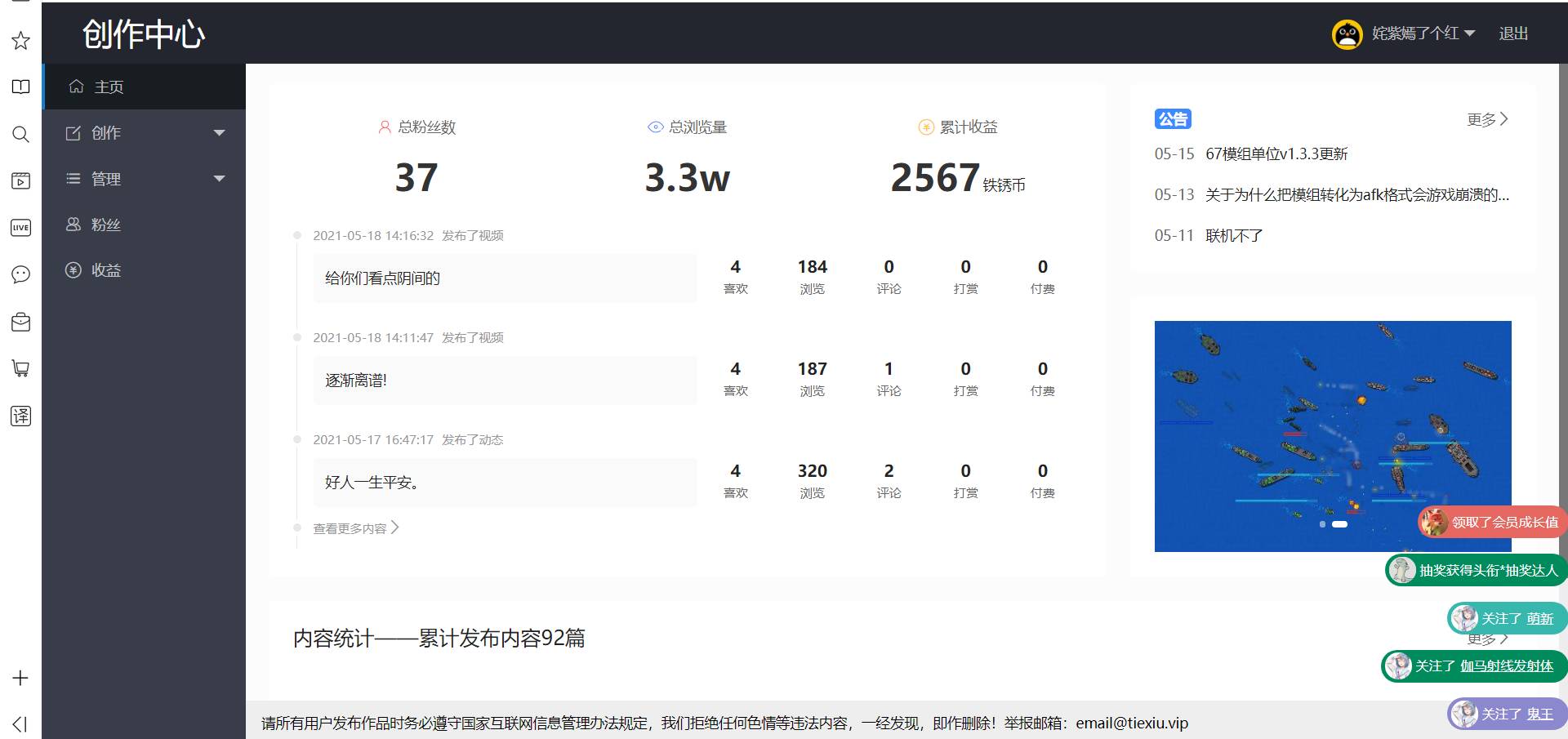Collapse the sidebar with the bottom arrow icon
Image resolution: width=1568 pixels, height=739 pixels.
pos(20,723)
